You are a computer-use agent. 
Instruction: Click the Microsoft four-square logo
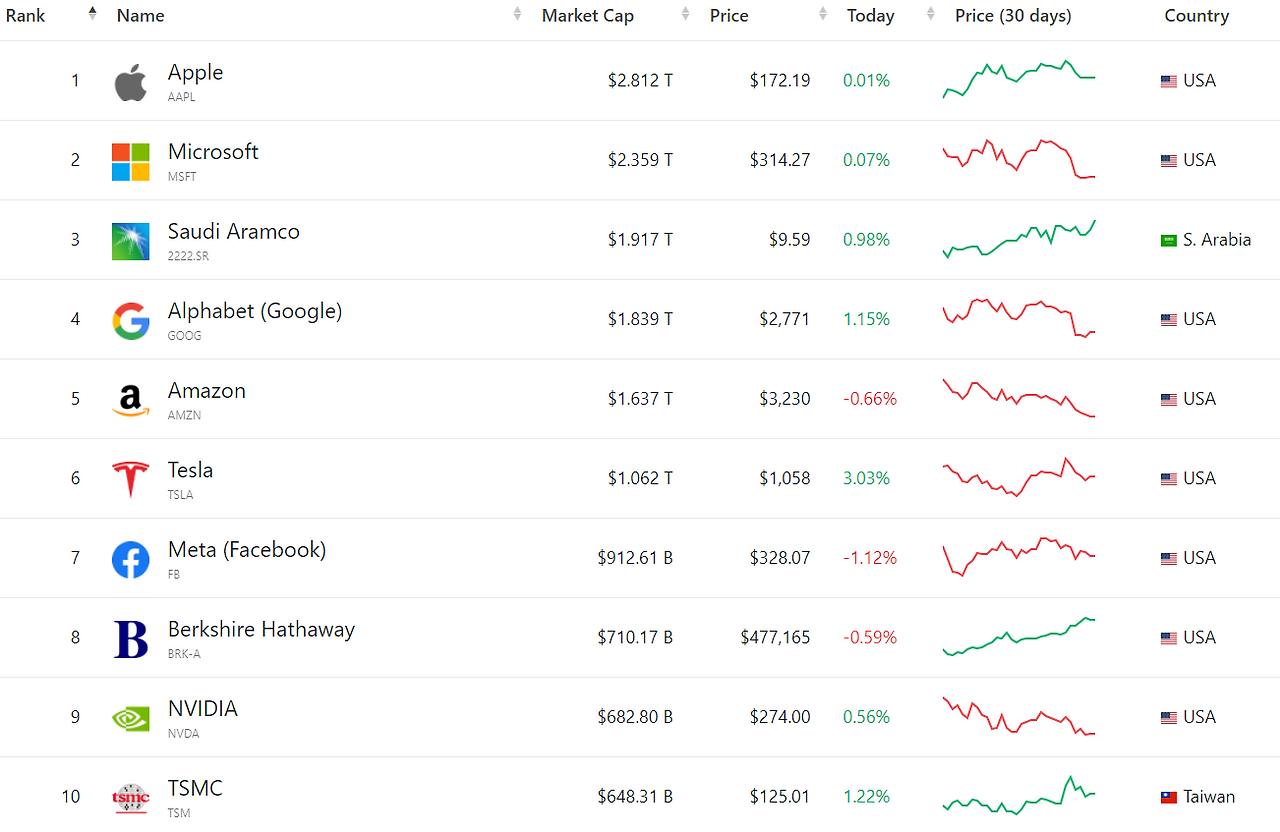130,161
